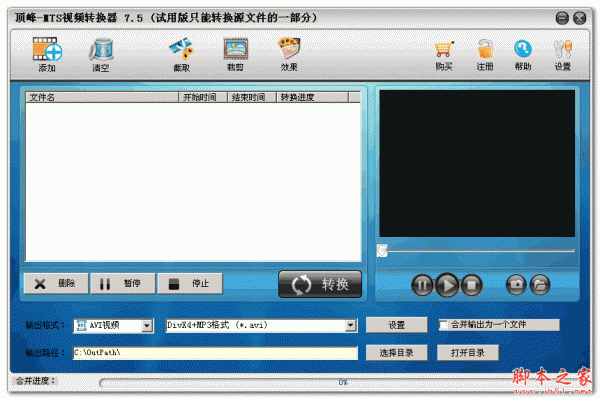Image resolution: width=600 pixels, height=399 pixels.
Task: Pause the preview player
Action: (422, 285)
